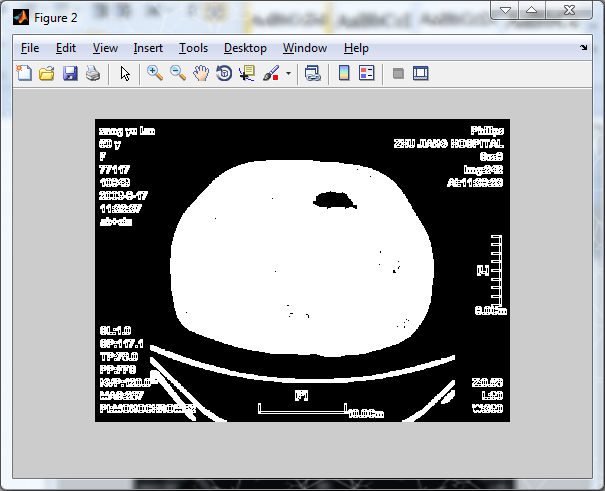Select the Pan hand tool
605x491 pixels.
coord(201,73)
